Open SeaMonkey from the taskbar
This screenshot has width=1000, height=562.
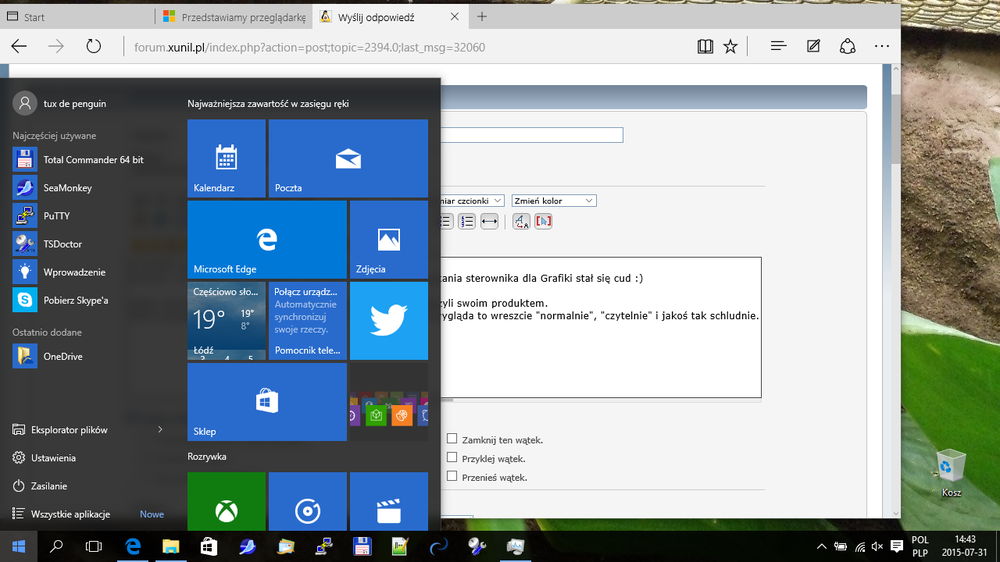coord(247,547)
